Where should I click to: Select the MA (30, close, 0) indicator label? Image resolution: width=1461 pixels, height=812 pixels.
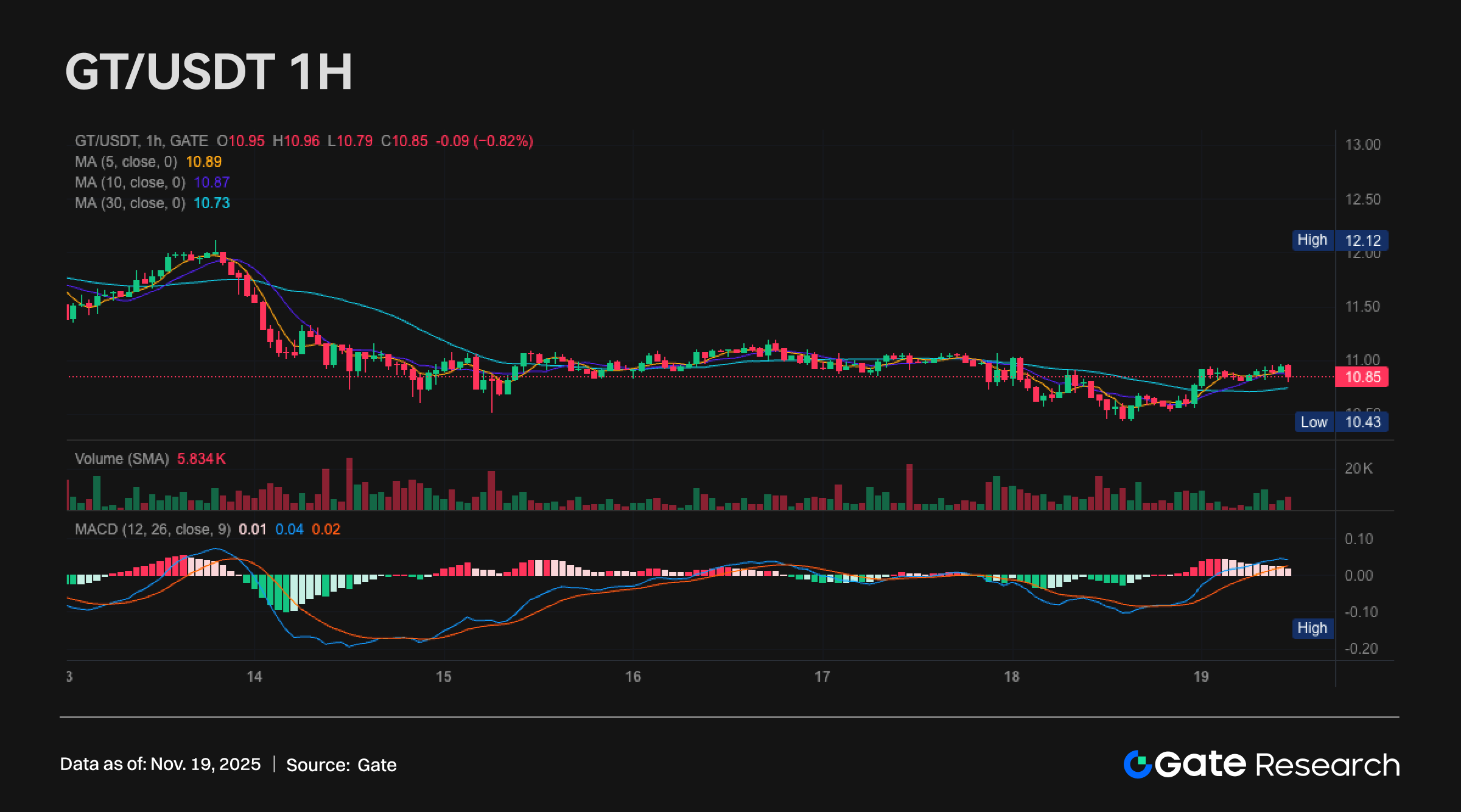click(x=130, y=203)
